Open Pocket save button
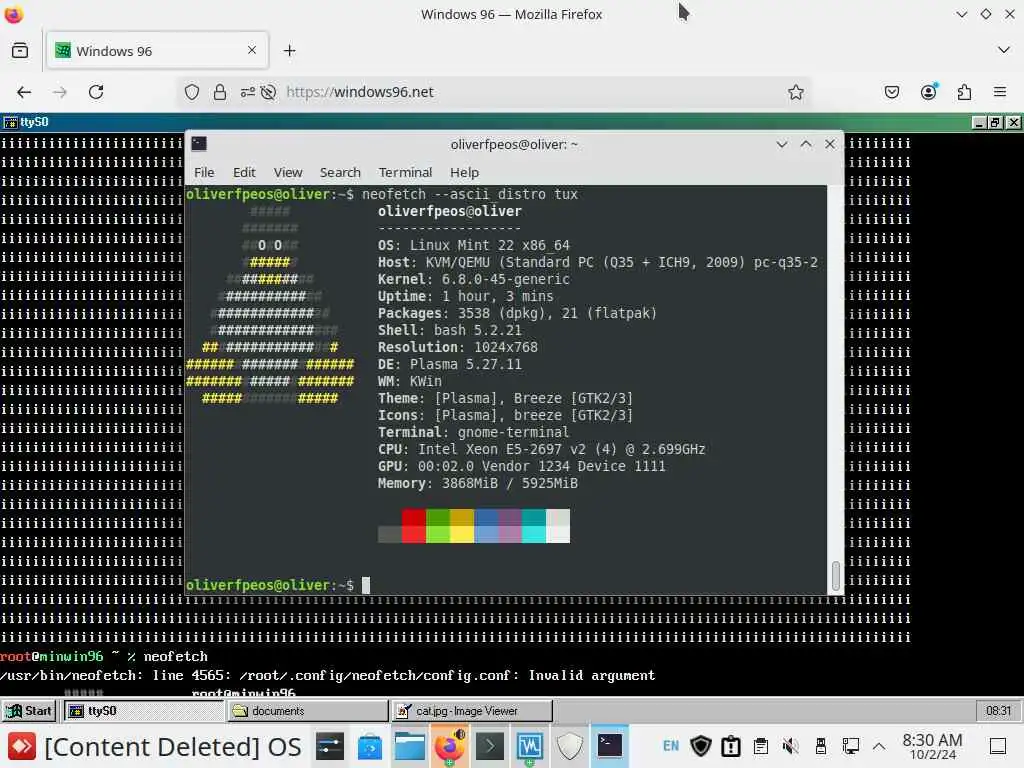 [x=891, y=92]
